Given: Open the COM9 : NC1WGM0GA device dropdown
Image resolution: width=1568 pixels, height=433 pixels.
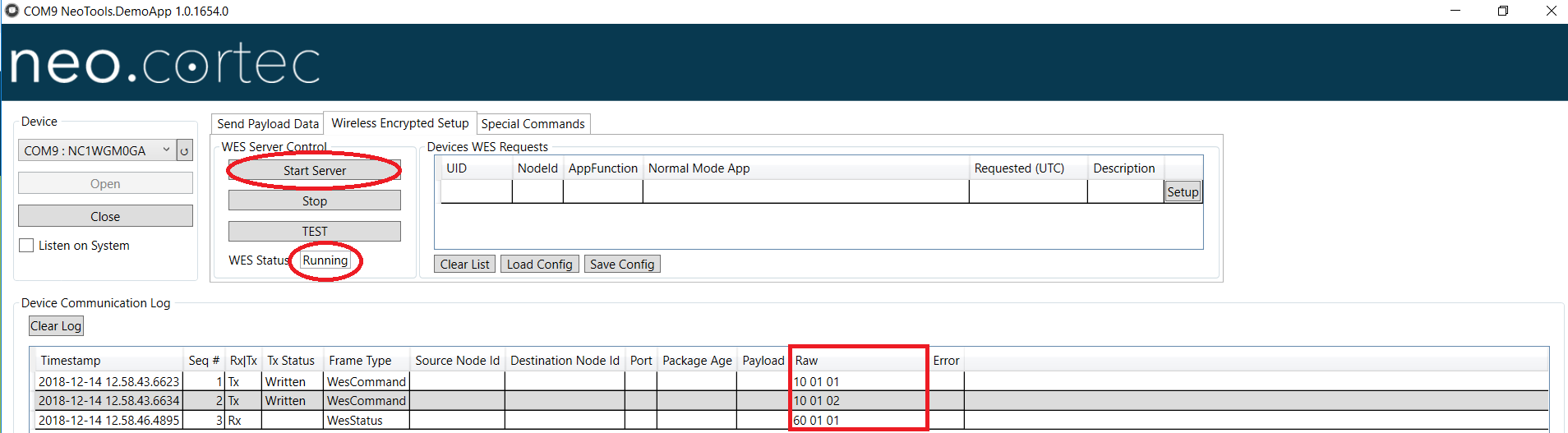Looking at the screenshot, I should point(97,150).
